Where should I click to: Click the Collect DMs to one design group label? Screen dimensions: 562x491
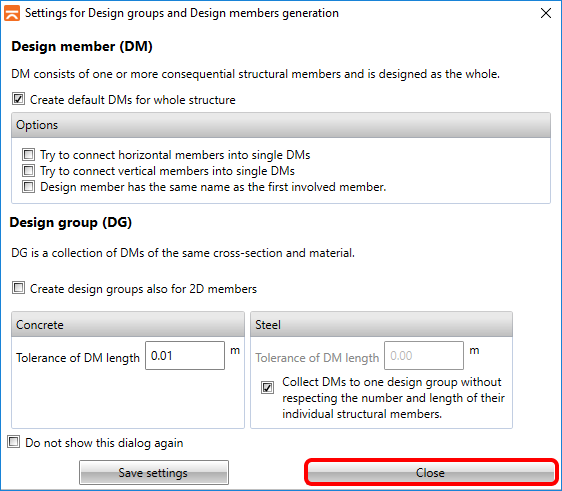click(393, 398)
